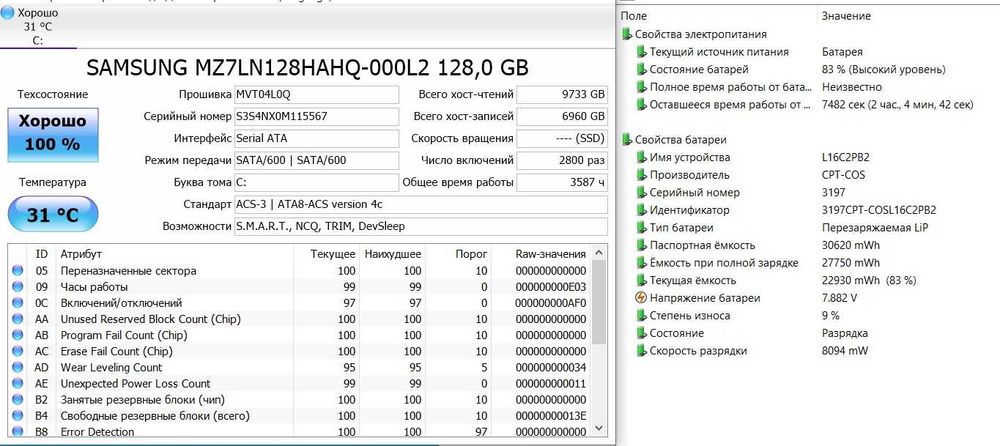This screenshot has width=1000, height=446.
Task: Select the value 8094 mW
Action: 845,350
